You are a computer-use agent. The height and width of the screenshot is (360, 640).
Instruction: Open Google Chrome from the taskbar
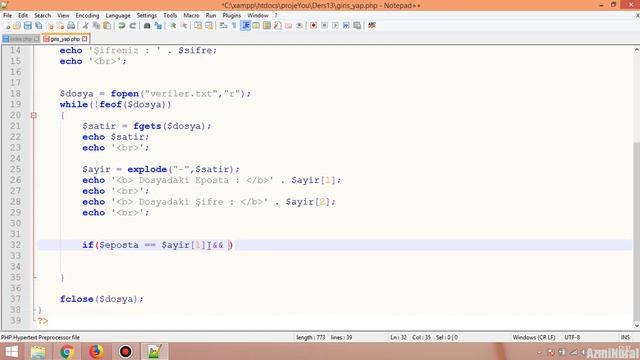coord(67,351)
